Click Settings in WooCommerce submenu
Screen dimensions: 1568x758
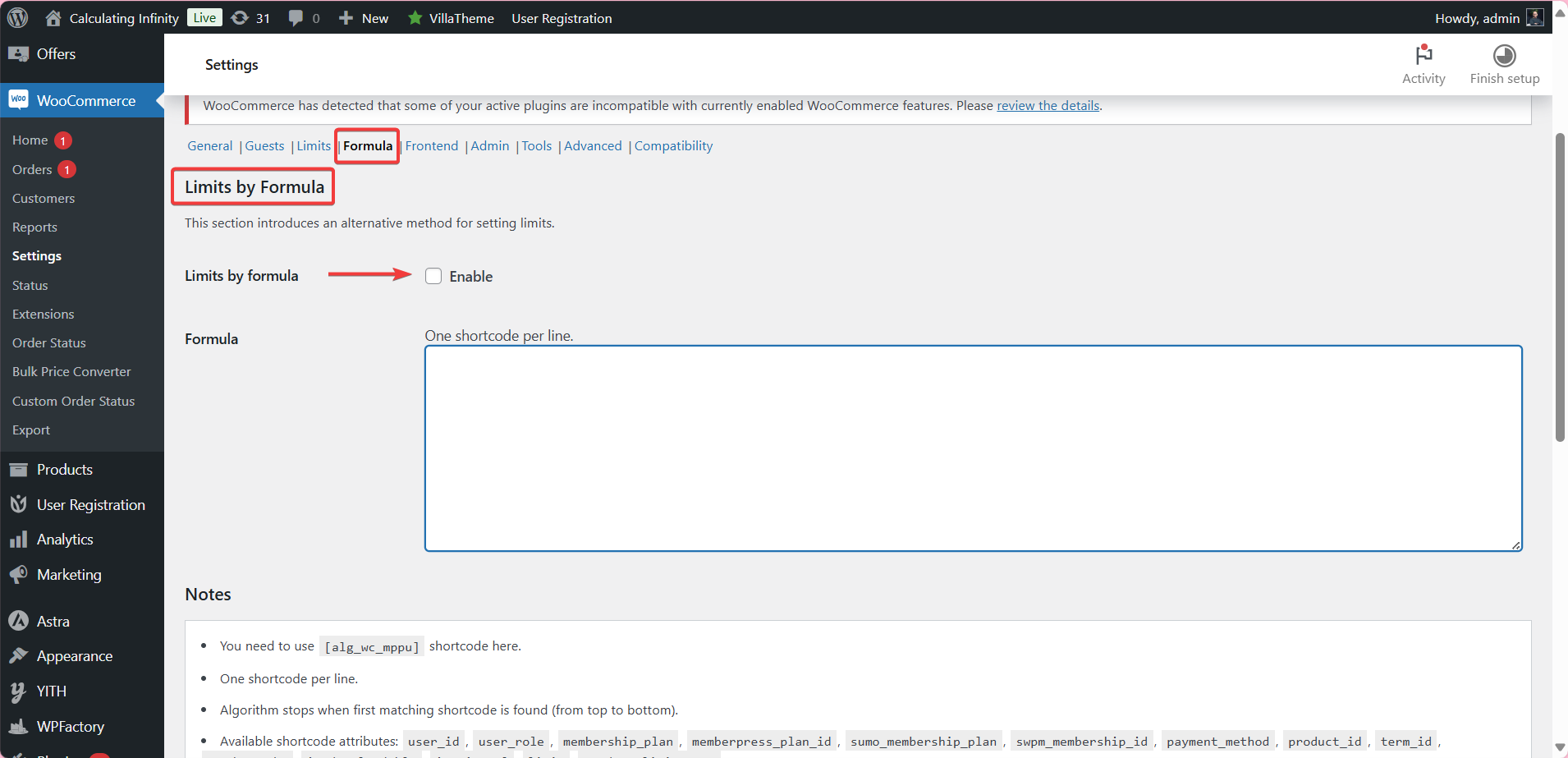coord(37,255)
